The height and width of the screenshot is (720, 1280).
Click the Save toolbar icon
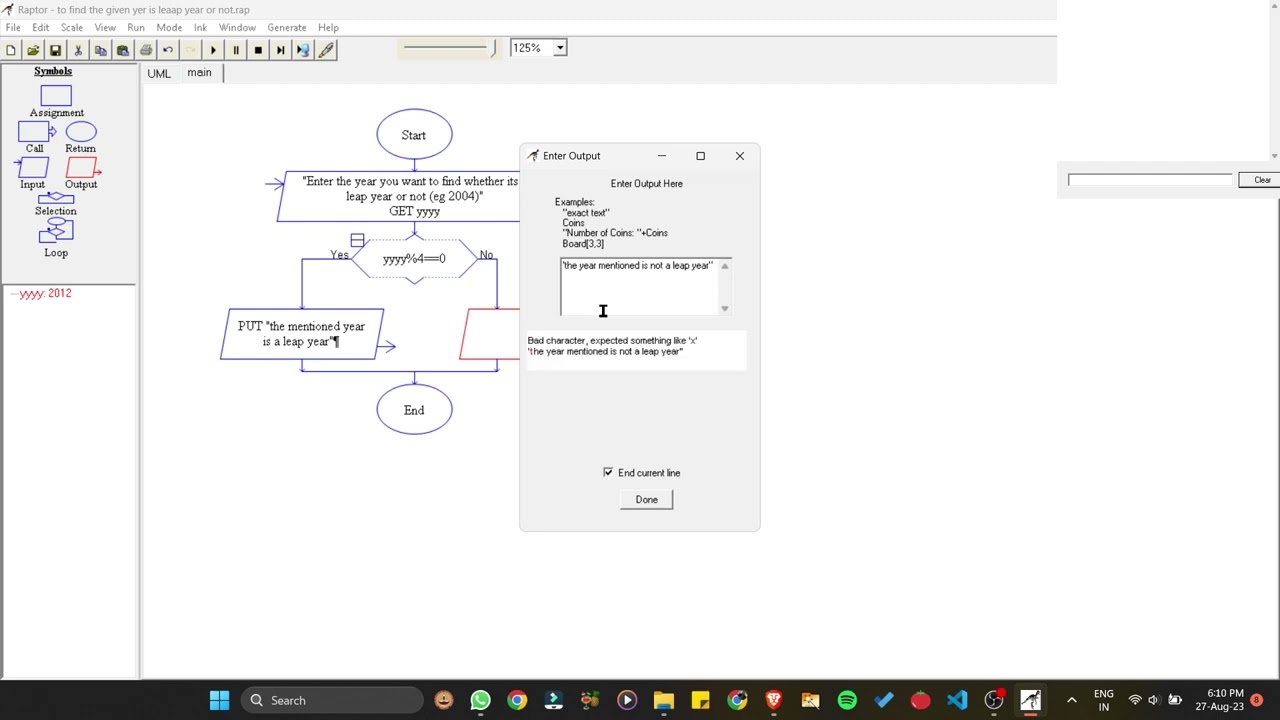pyautogui.click(x=55, y=50)
